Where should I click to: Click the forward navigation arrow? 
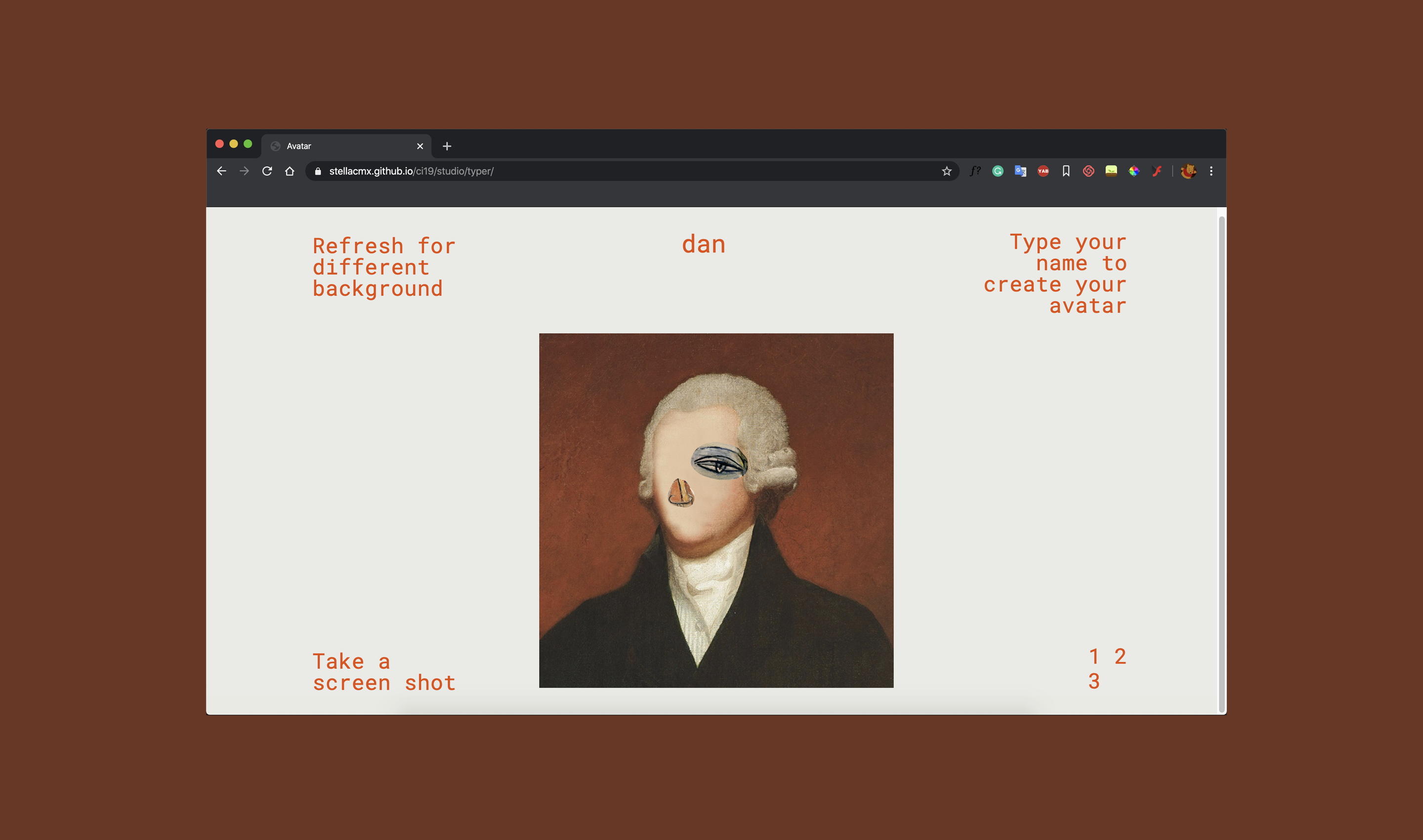pos(244,171)
